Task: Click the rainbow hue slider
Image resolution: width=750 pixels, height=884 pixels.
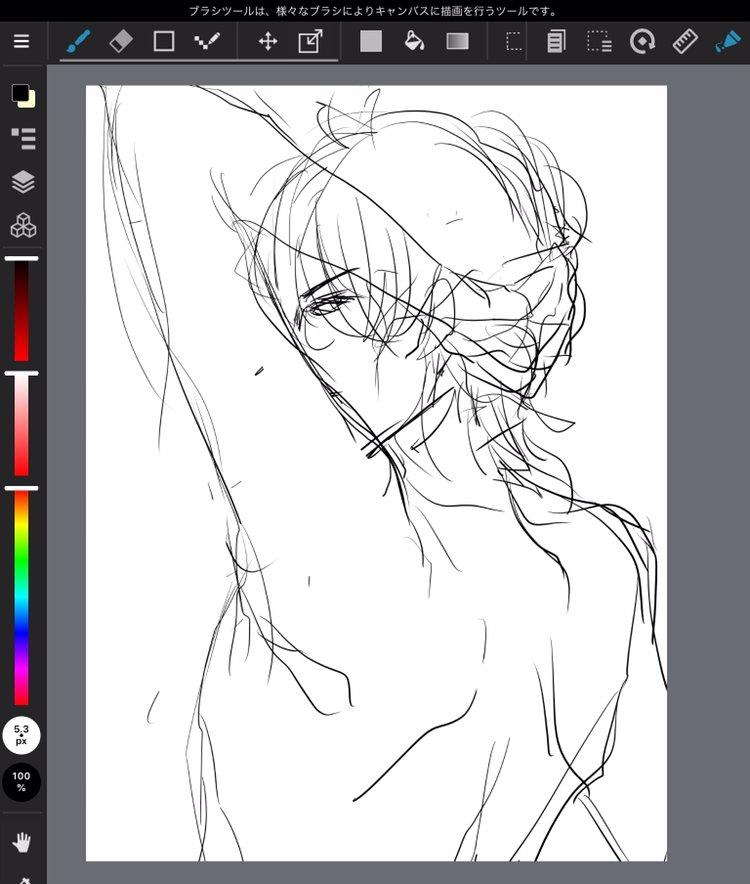Action: [x=21, y=598]
